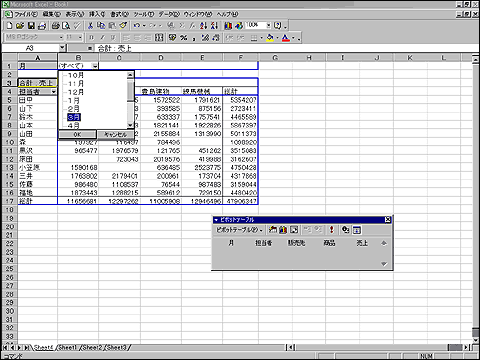This screenshot has width=480, height=360.
Task: Click the New workbook icon
Action: pyautogui.click(x=9, y=26)
